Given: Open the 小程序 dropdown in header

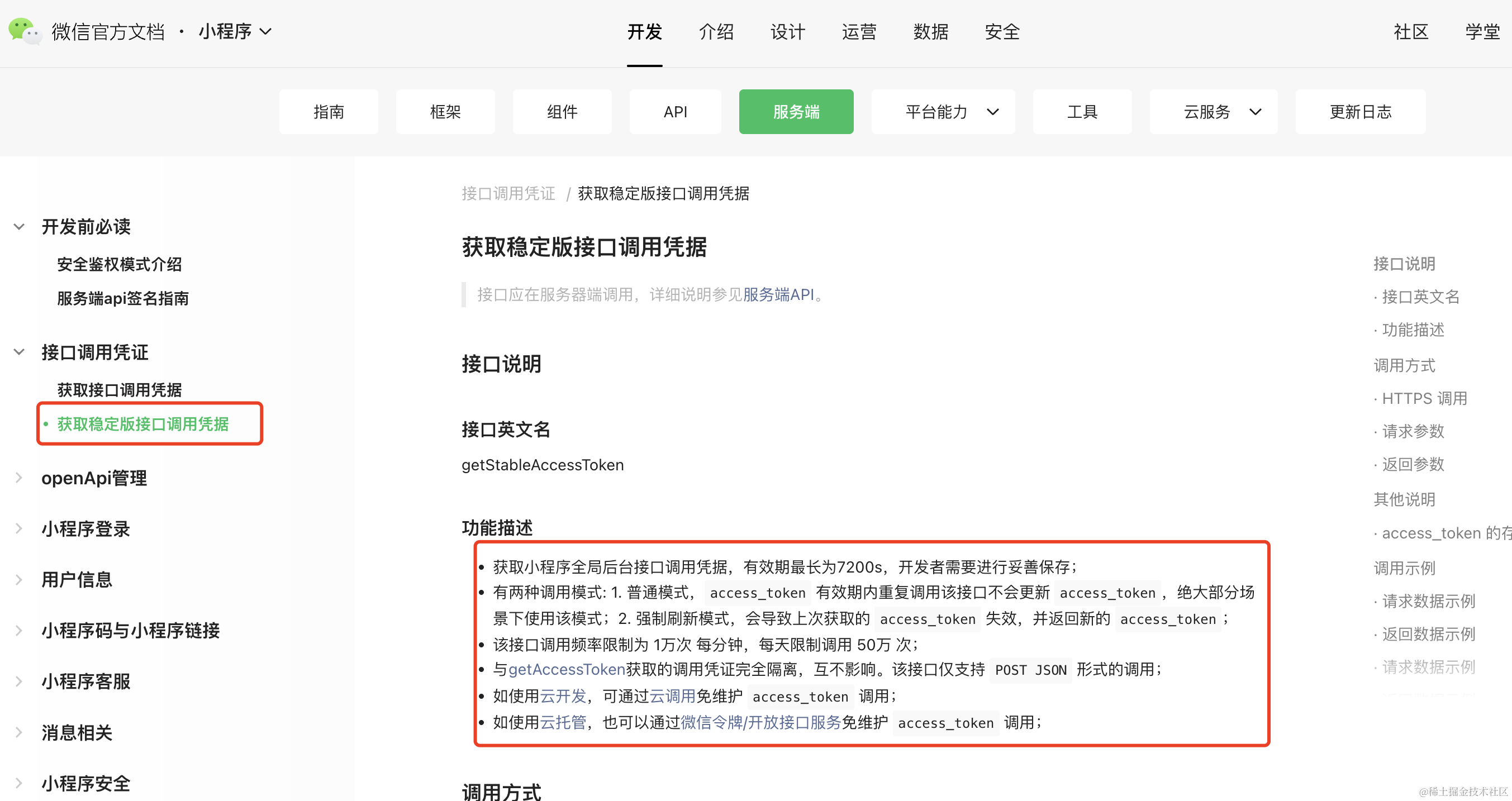Looking at the screenshot, I should [235, 31].
